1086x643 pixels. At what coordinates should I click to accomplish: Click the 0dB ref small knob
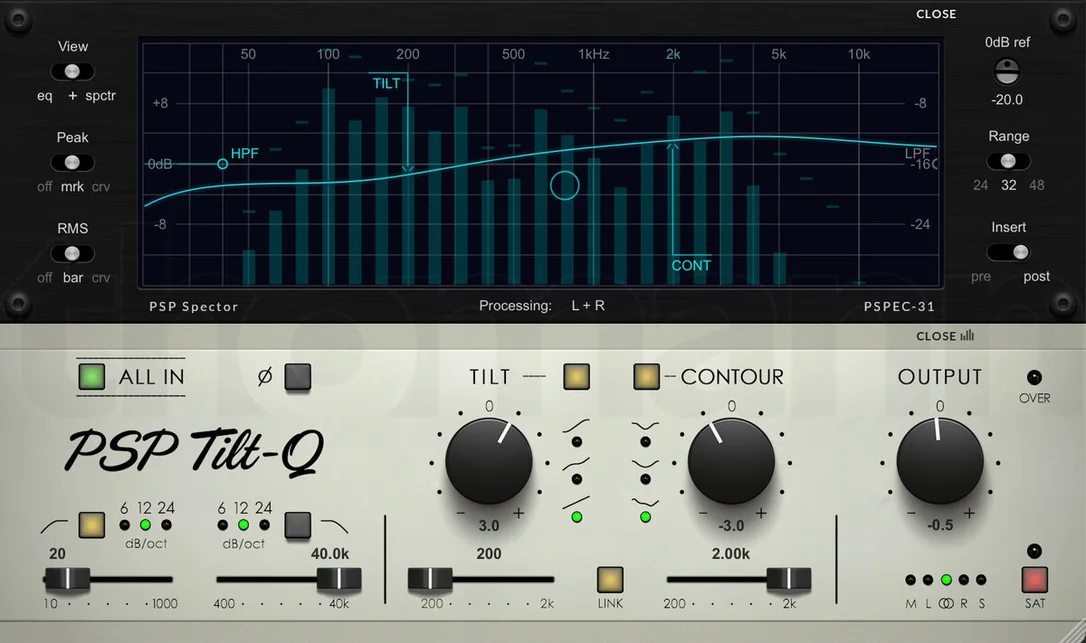pos(1007,71)
